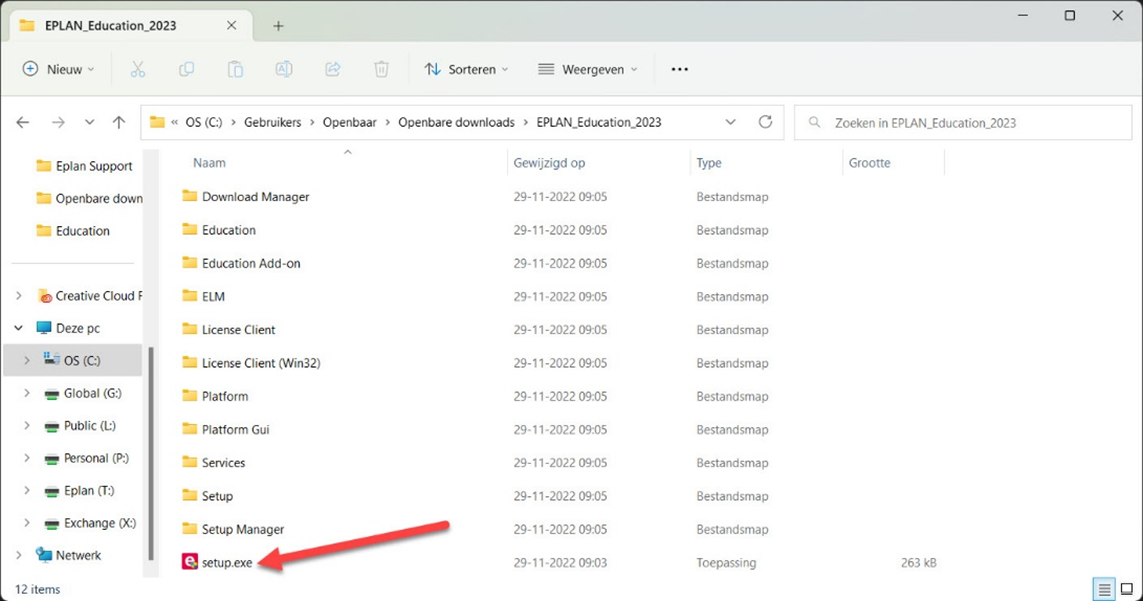Expand the Global (G:) drive node
This screenshot has height=601, width=1143.
27,393
